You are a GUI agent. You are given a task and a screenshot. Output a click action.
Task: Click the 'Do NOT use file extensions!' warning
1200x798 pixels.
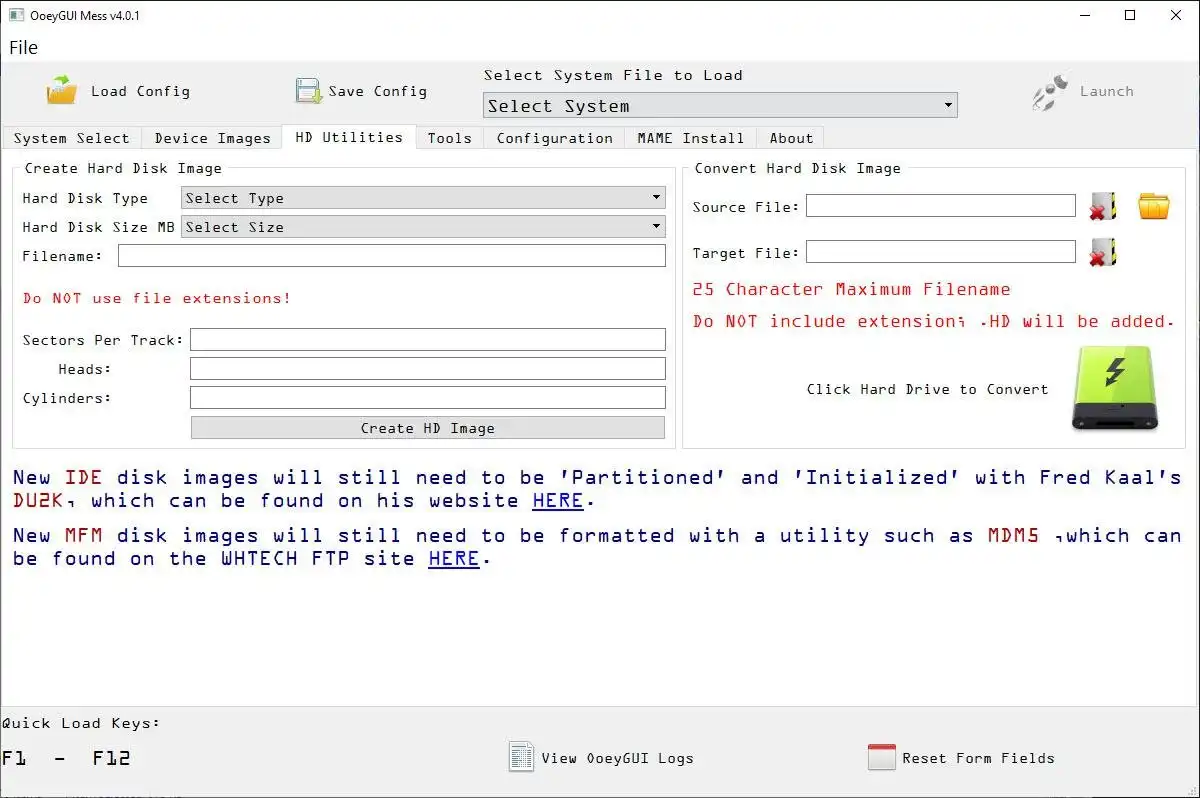click(x=157, y=298)
